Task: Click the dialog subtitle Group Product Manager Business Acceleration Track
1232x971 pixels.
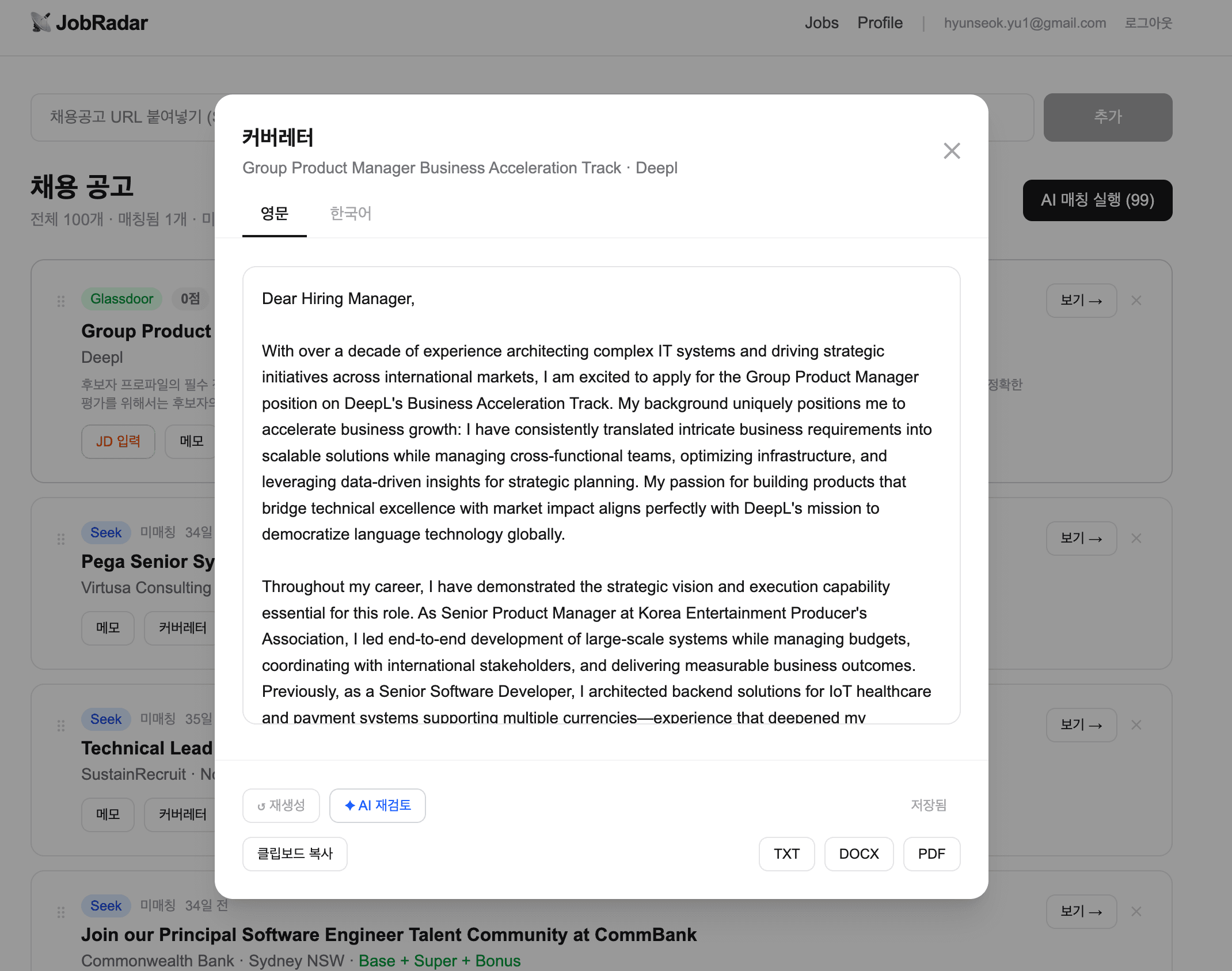Action: [x=432, y=168]
